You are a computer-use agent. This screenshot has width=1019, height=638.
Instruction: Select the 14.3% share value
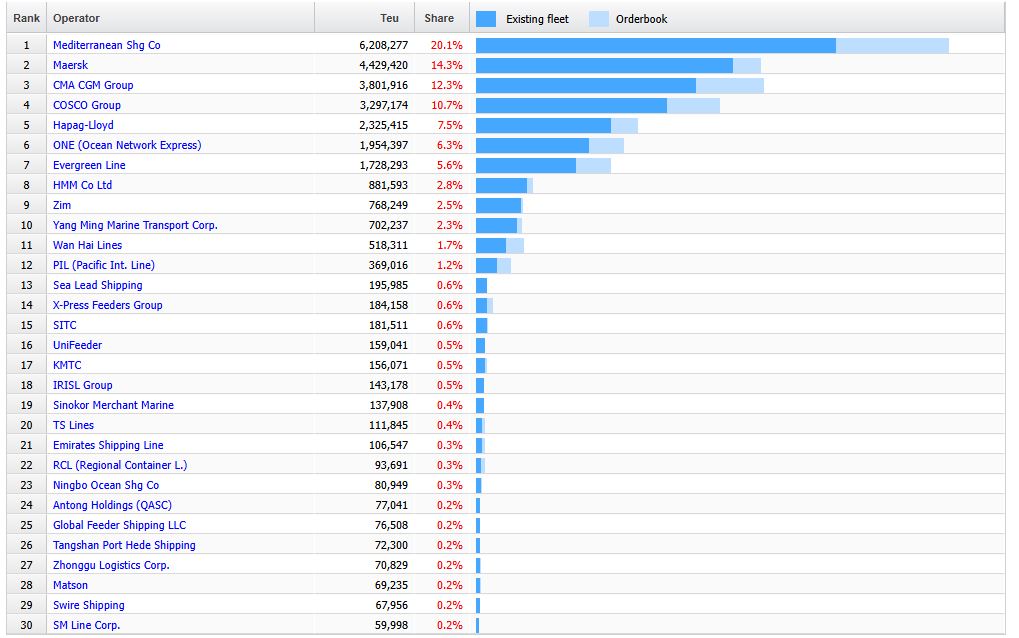click(x=446, y=65)
